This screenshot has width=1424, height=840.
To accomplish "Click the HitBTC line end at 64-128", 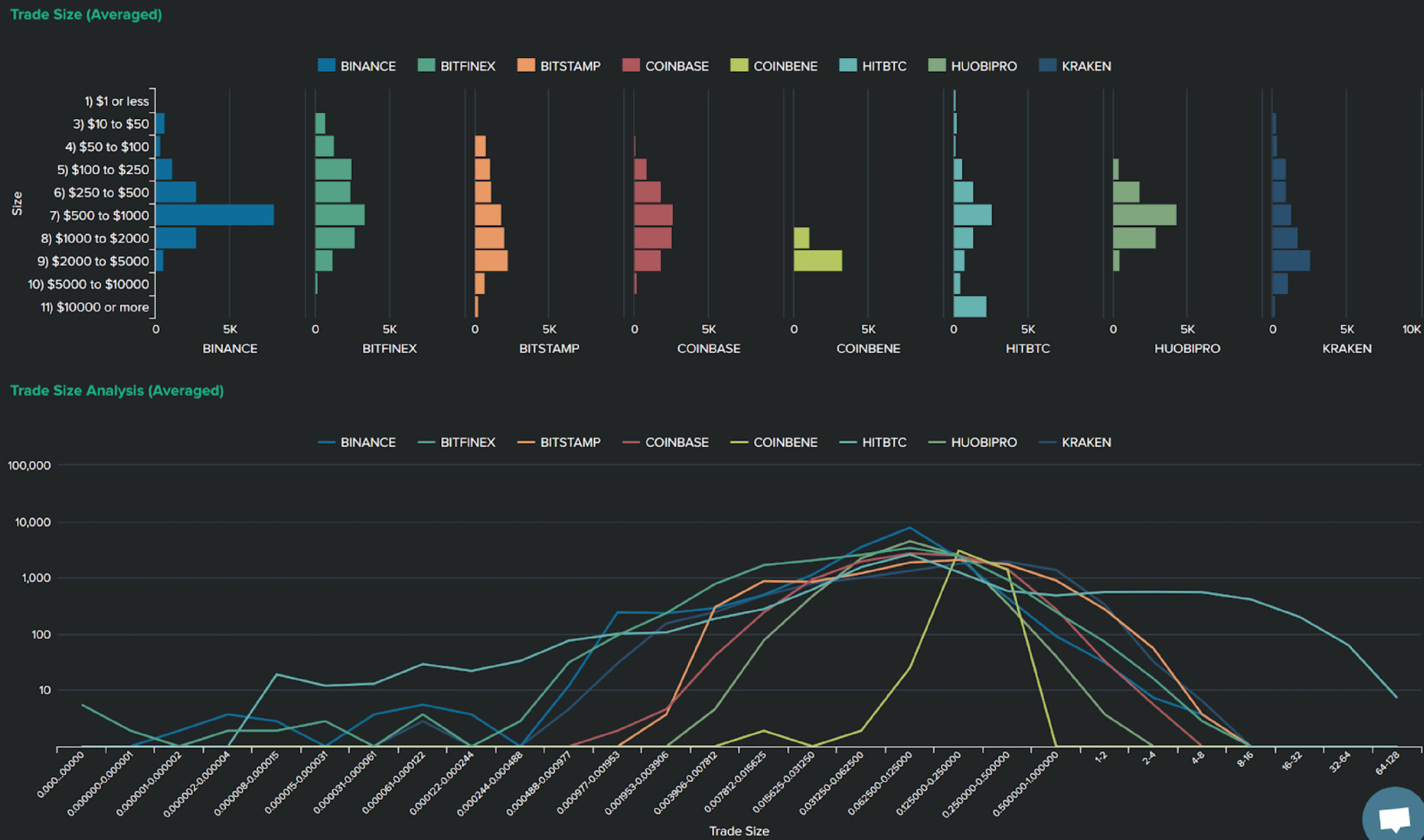I will 1396,697.
